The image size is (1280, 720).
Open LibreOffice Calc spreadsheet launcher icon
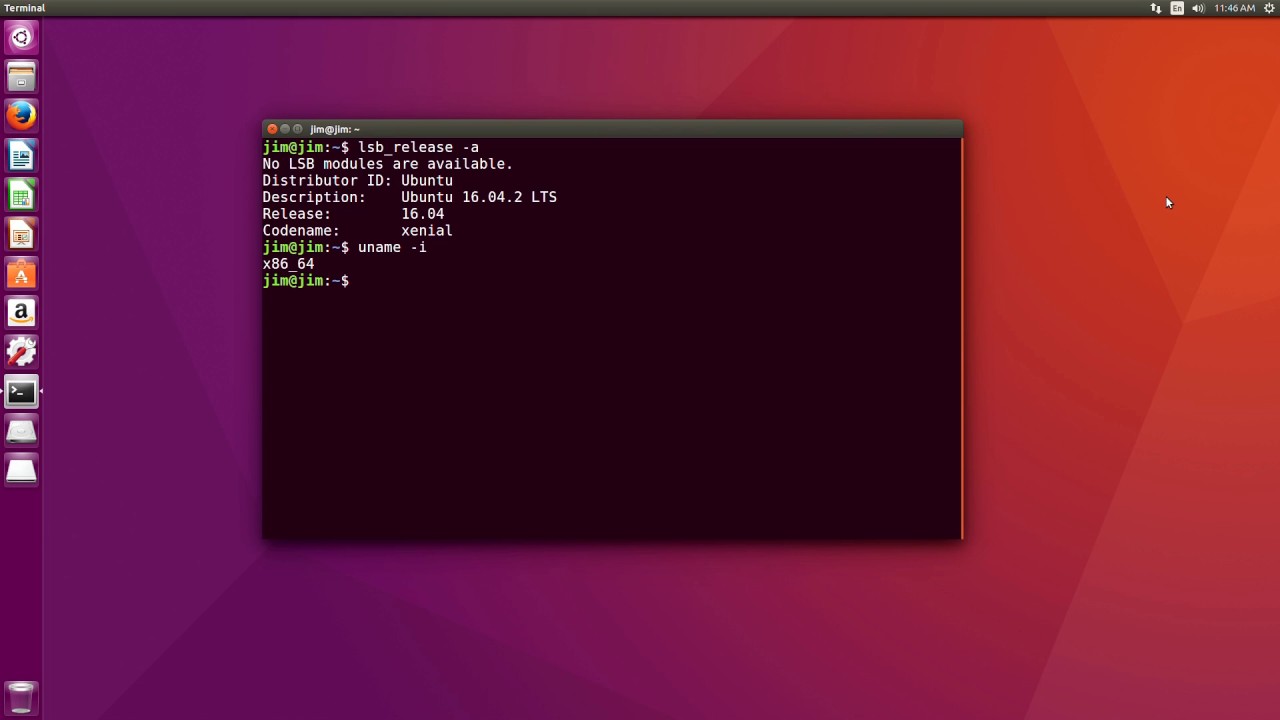coord(21,195)
